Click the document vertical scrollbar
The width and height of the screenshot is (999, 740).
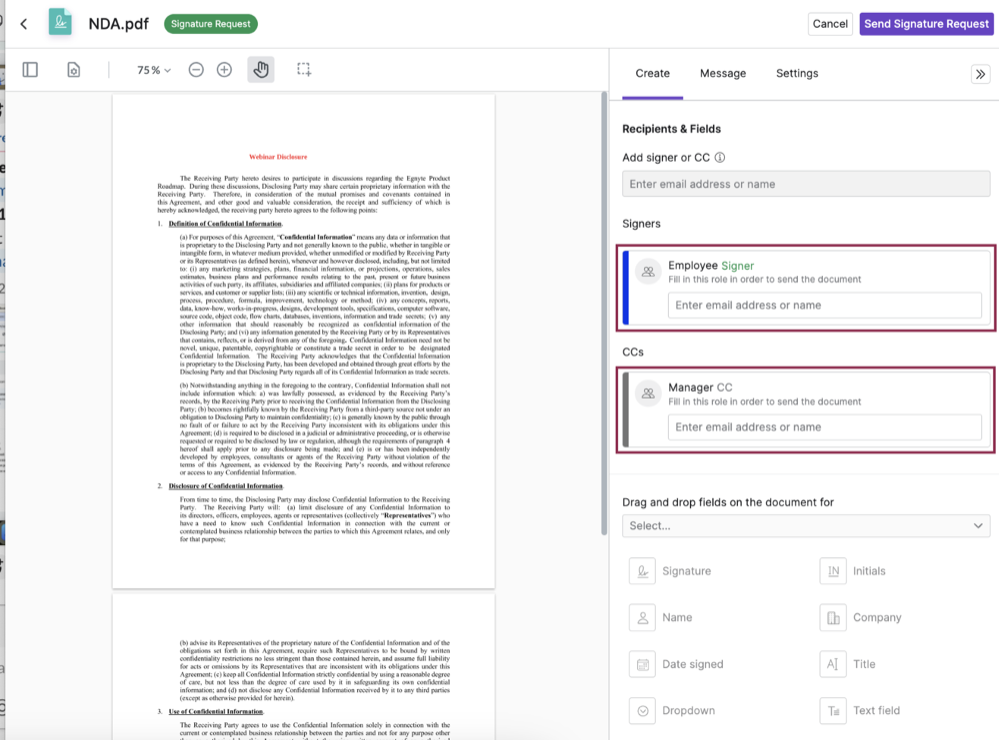pos(603,312)
